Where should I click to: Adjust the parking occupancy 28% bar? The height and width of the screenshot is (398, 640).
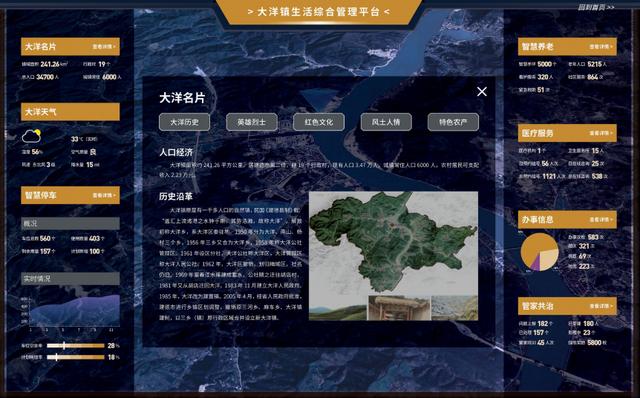coord(76,346)
